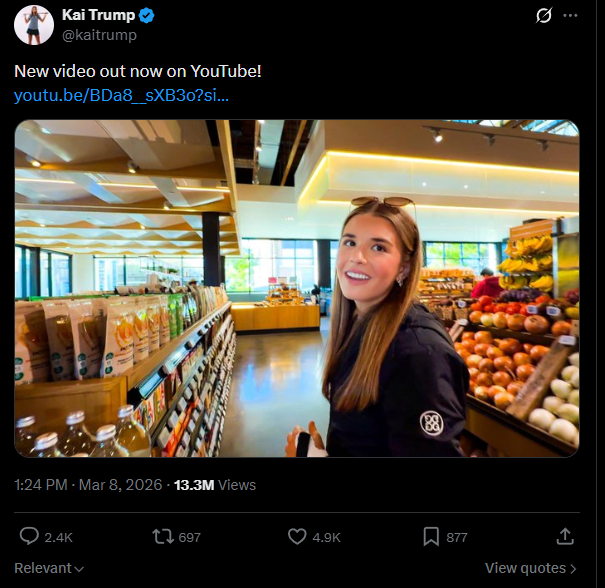Viewport: 605px width, 588px height.
Task: Click the 697 repost count number
Action: pos(189,537)
